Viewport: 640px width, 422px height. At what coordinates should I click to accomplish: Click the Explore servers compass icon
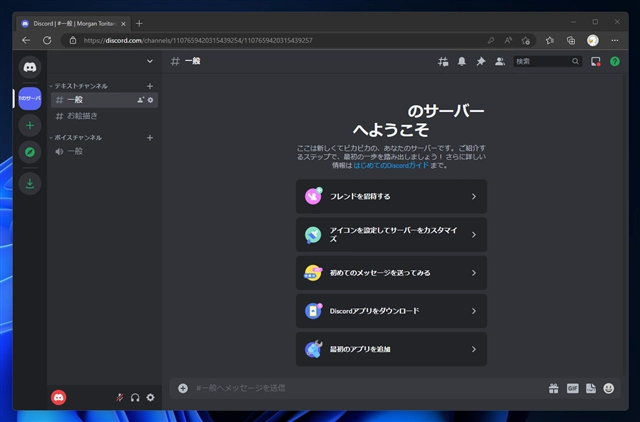[x=30, y=153]
